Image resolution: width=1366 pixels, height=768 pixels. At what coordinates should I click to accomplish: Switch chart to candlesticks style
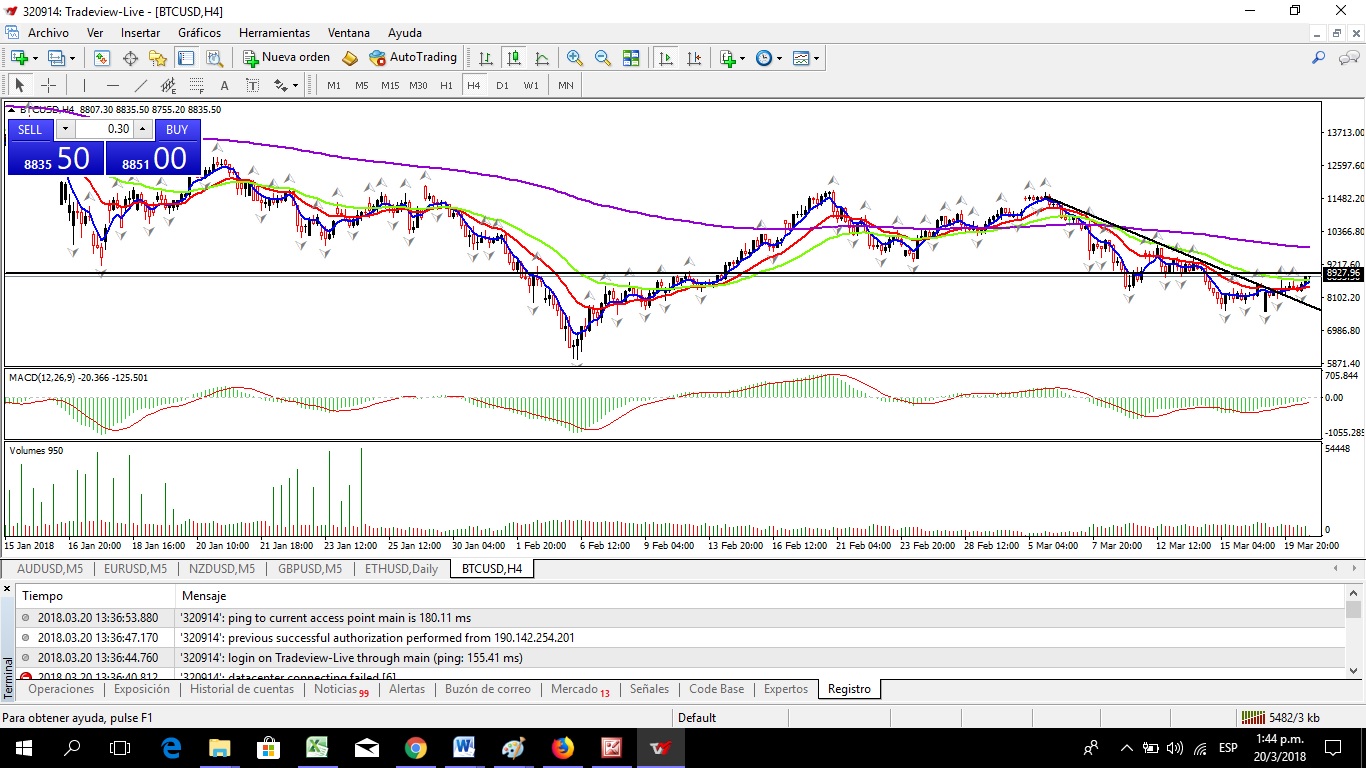(x=513, y=58)
